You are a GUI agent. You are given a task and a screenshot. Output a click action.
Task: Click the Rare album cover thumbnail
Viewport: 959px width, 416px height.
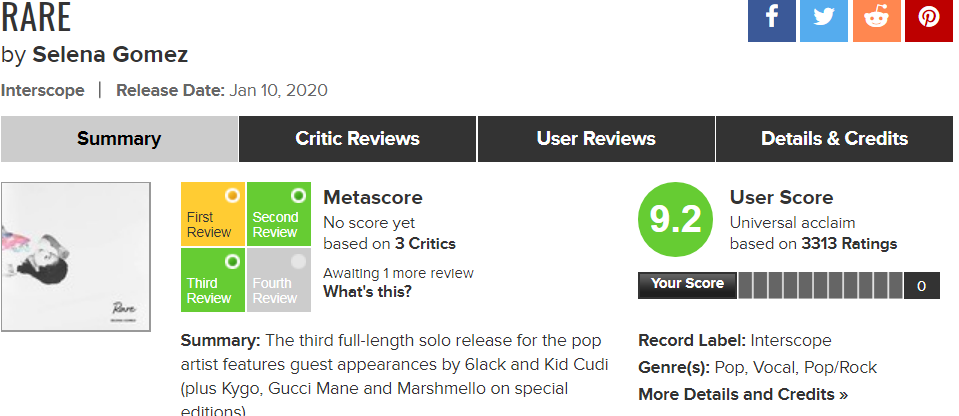(x=76, y=257)
